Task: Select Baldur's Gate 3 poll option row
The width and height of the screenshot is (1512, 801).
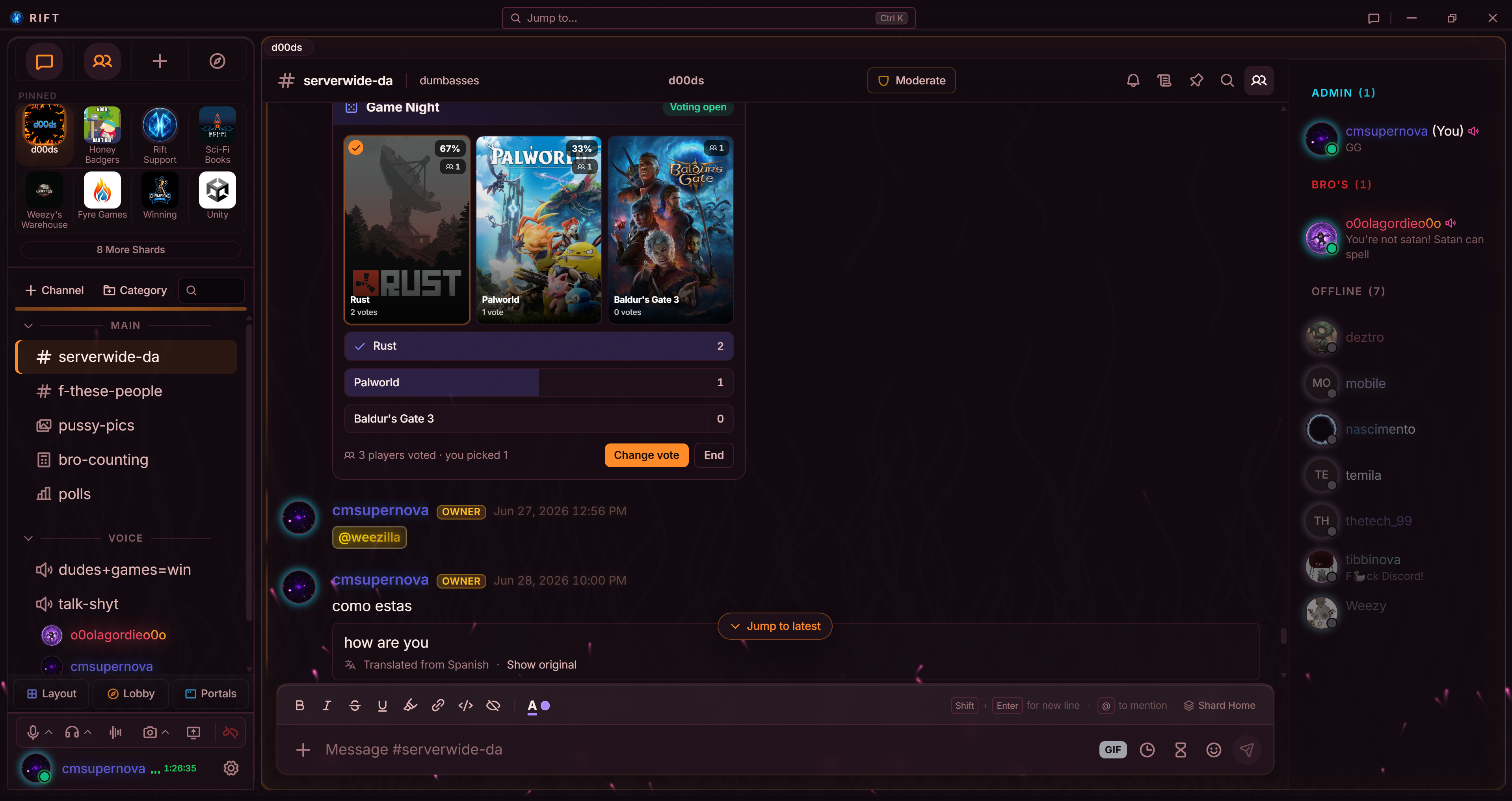Action: tap(538, 419)
